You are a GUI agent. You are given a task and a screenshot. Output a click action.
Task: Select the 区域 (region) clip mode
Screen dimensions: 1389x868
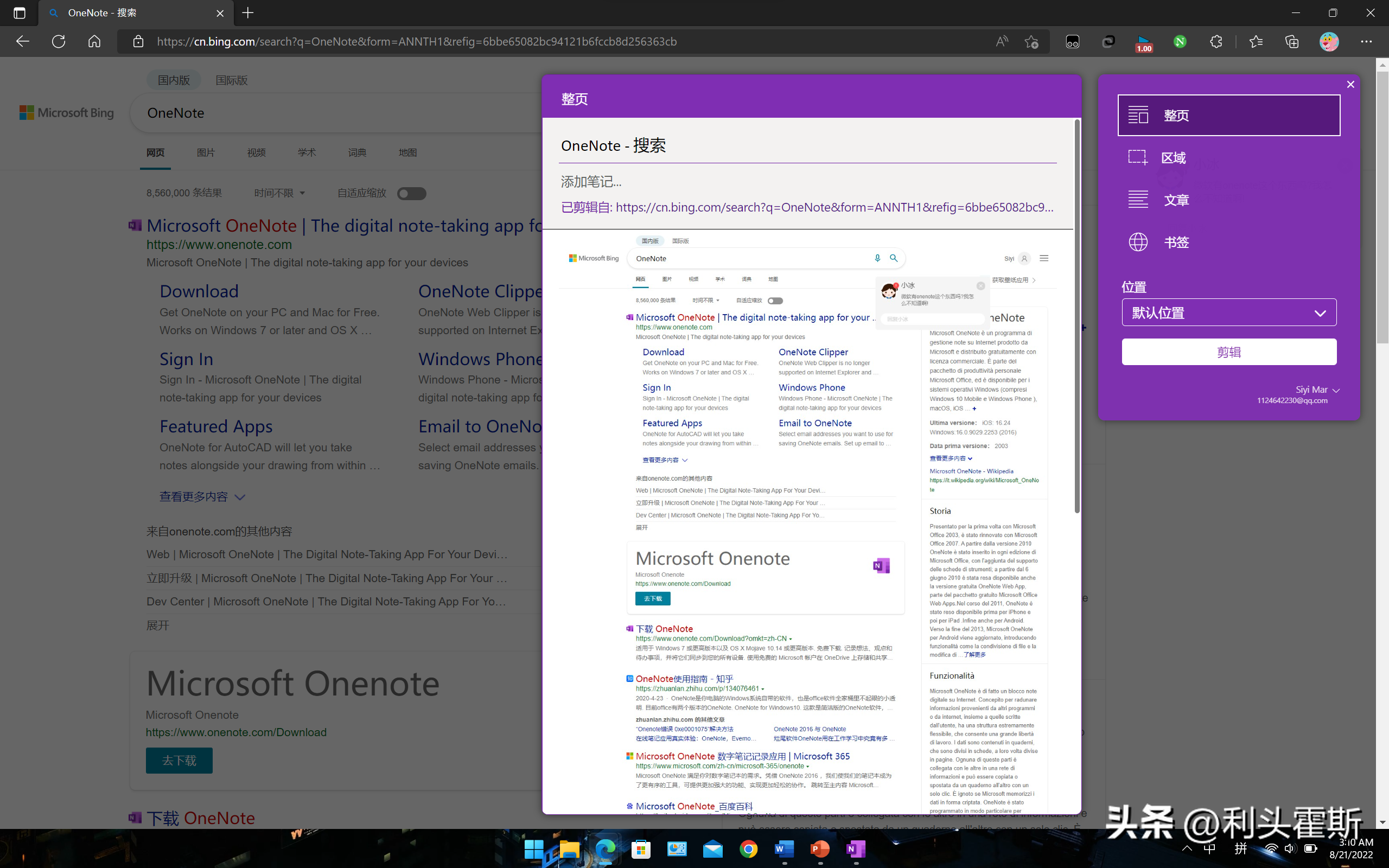(1229, 158)
